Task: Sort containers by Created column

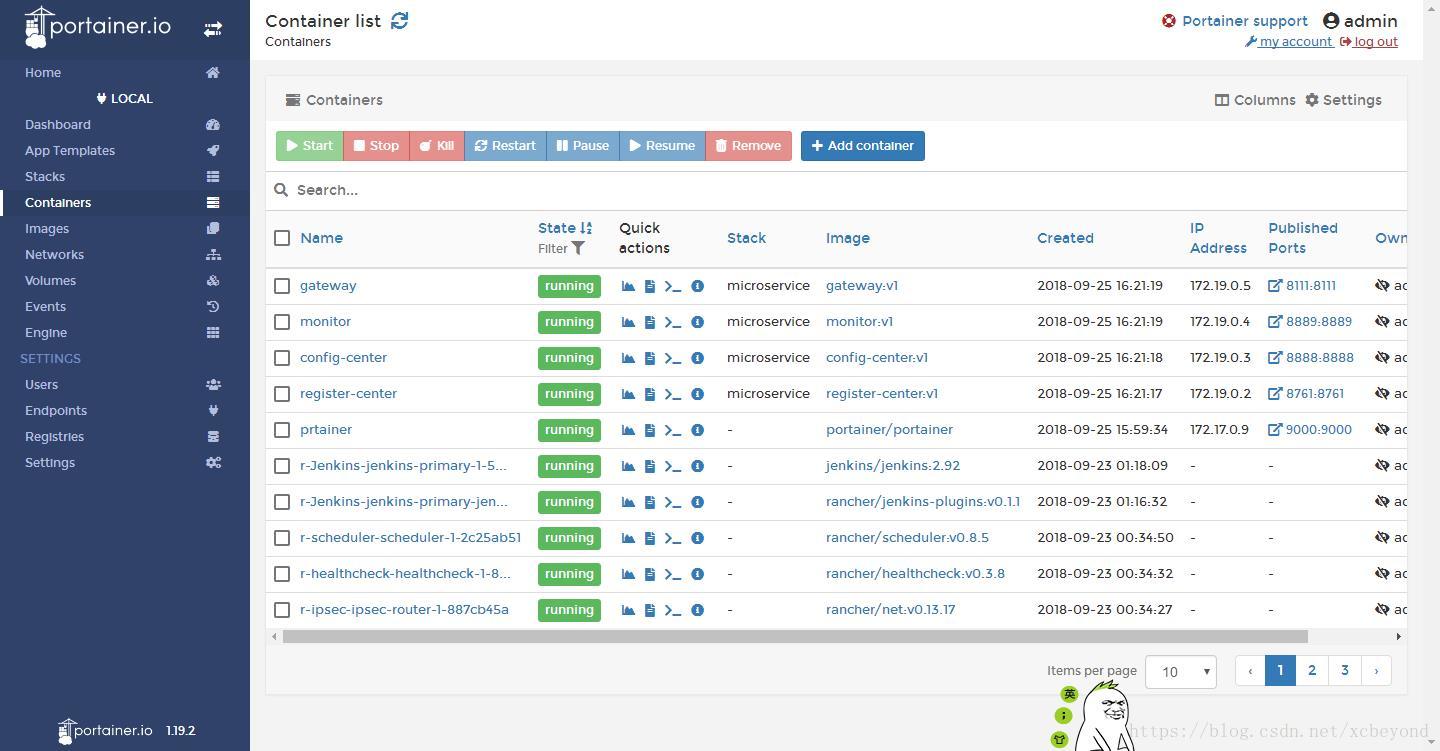Action: 1065,238
